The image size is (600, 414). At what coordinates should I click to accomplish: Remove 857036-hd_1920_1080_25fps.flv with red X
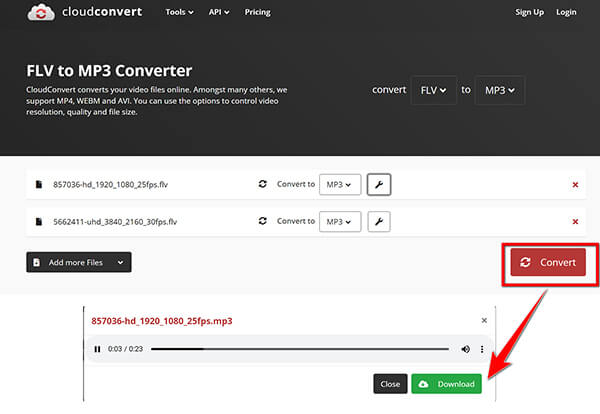[575, 185]
